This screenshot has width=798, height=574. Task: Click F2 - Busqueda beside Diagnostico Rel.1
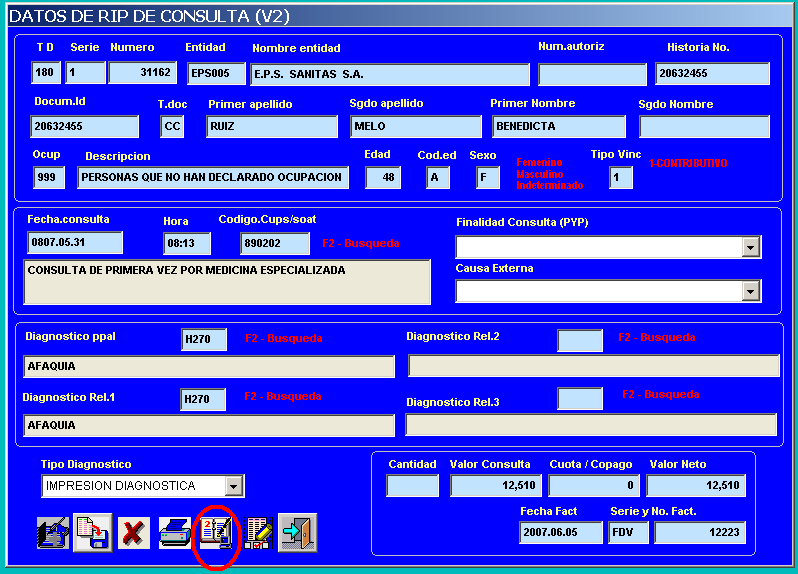tap(283, 396)
